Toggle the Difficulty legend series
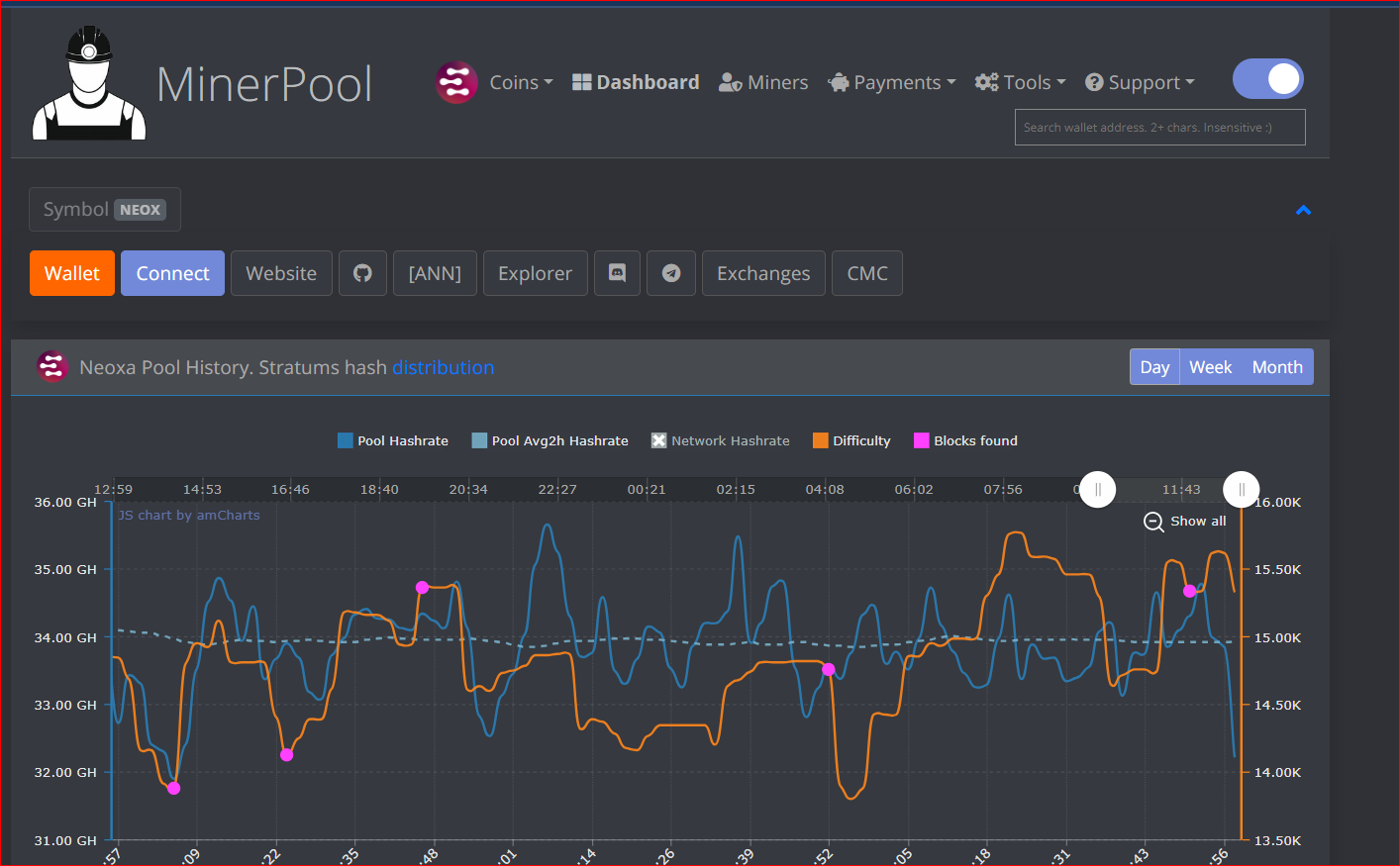This screenshot has height=866, width=1400. point(851,440)
